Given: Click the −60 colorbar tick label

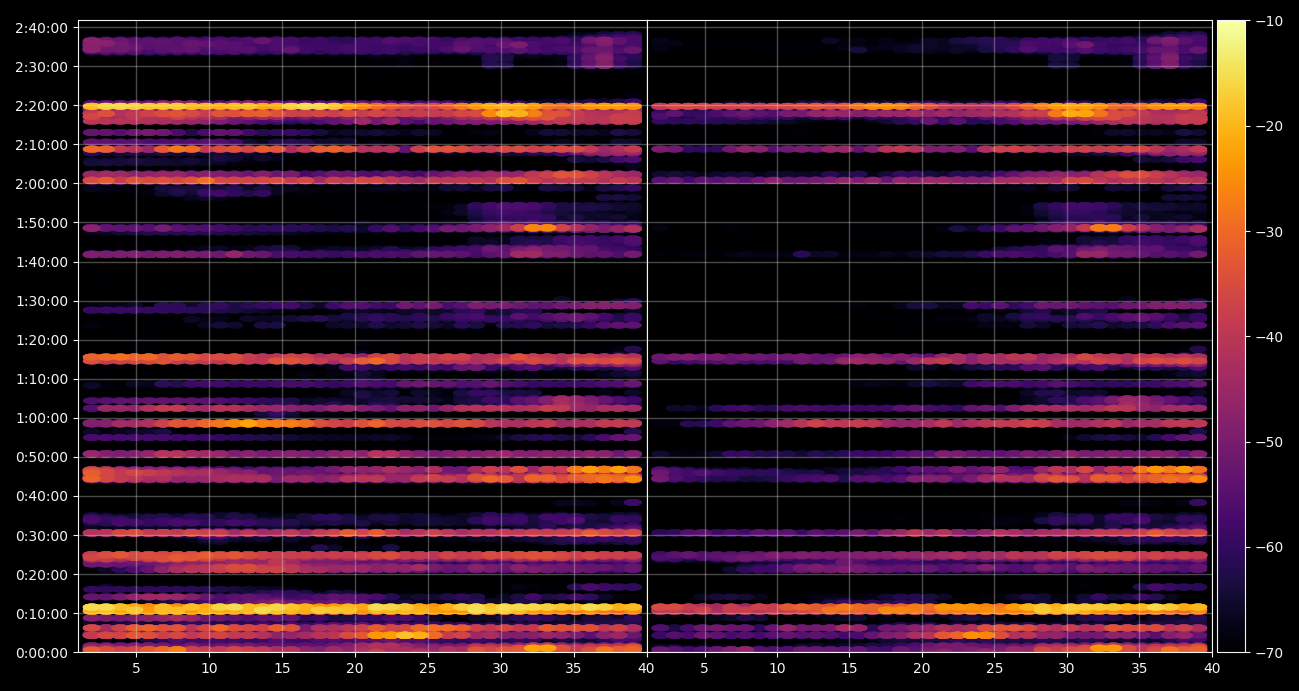Looking at the screenshot, I should coord(1269,547).
